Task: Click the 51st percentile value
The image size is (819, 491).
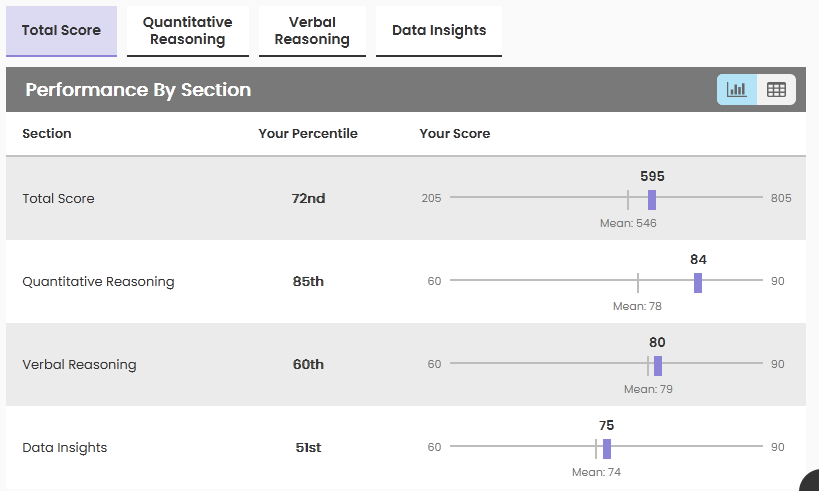Action: pos(308,448)
